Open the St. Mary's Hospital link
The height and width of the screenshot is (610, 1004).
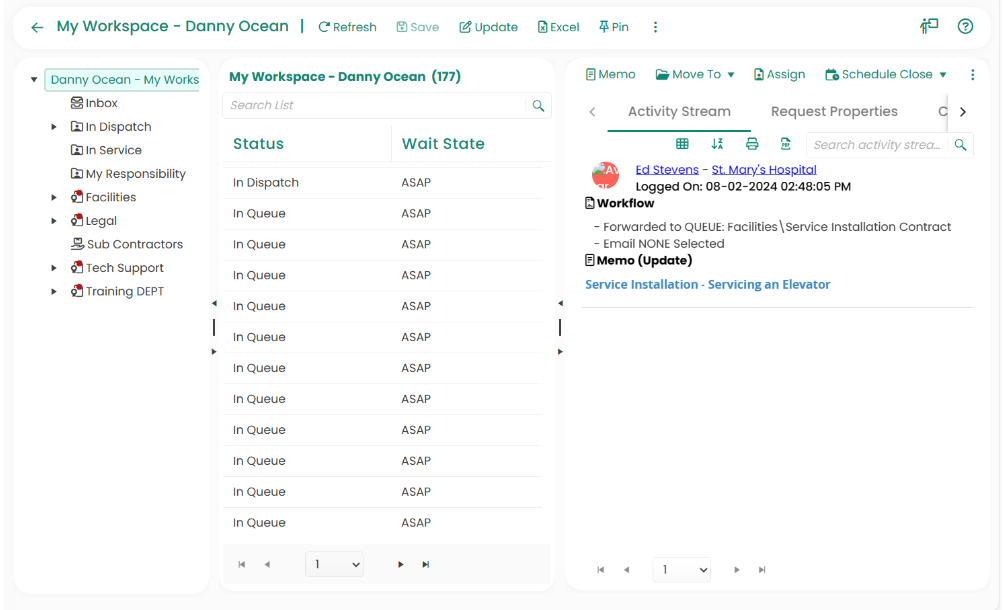tap(764, 169)
